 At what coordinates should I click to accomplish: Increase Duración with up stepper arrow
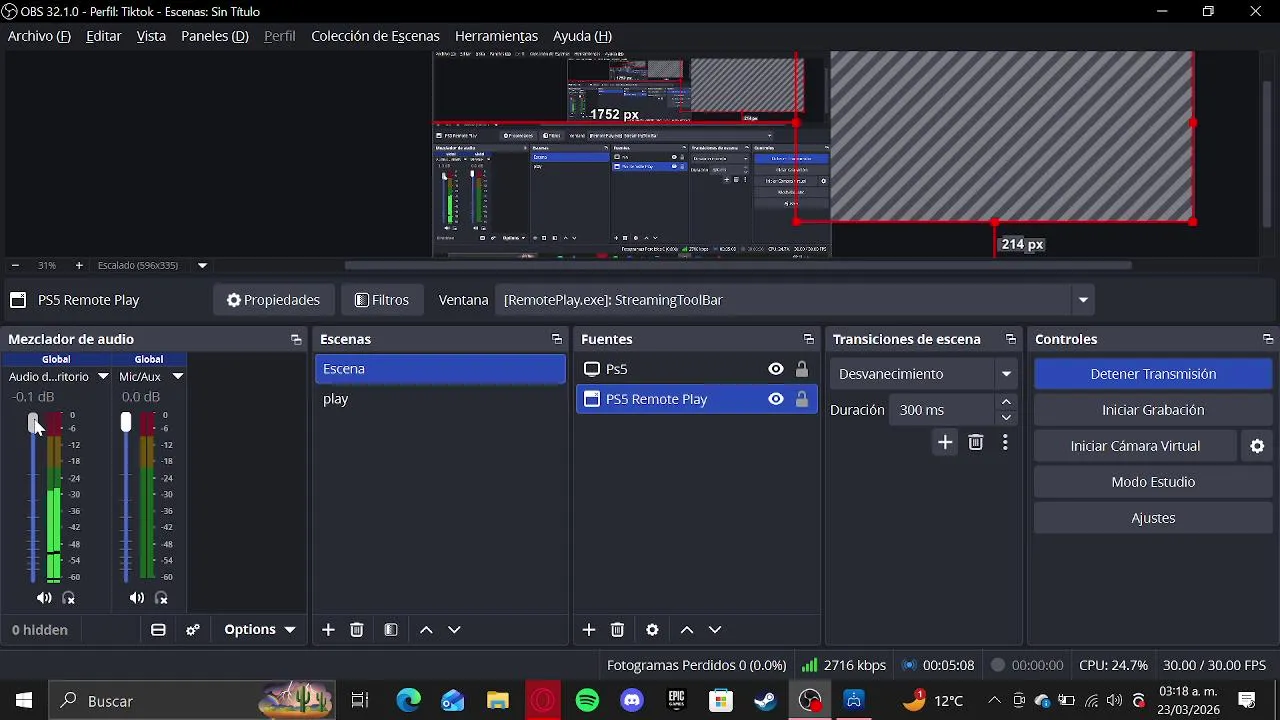click(x=1006, y=402)
